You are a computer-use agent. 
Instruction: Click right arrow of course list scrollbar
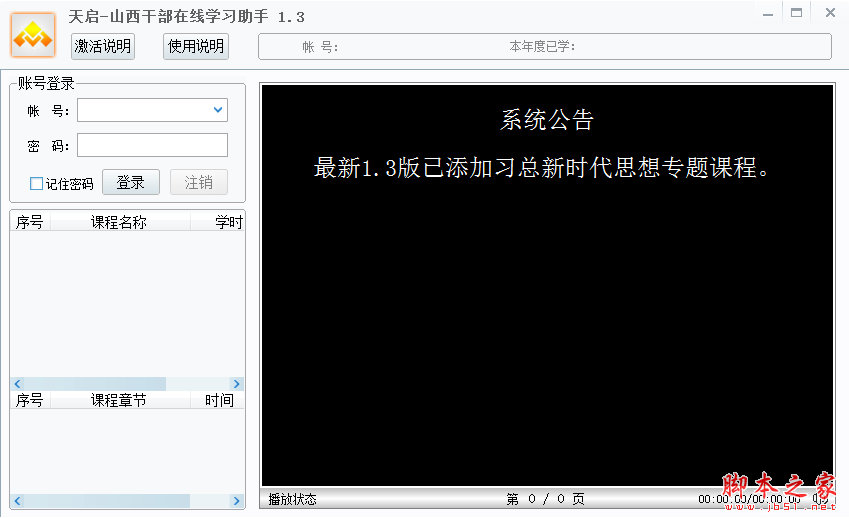click(x=237, y=384)
